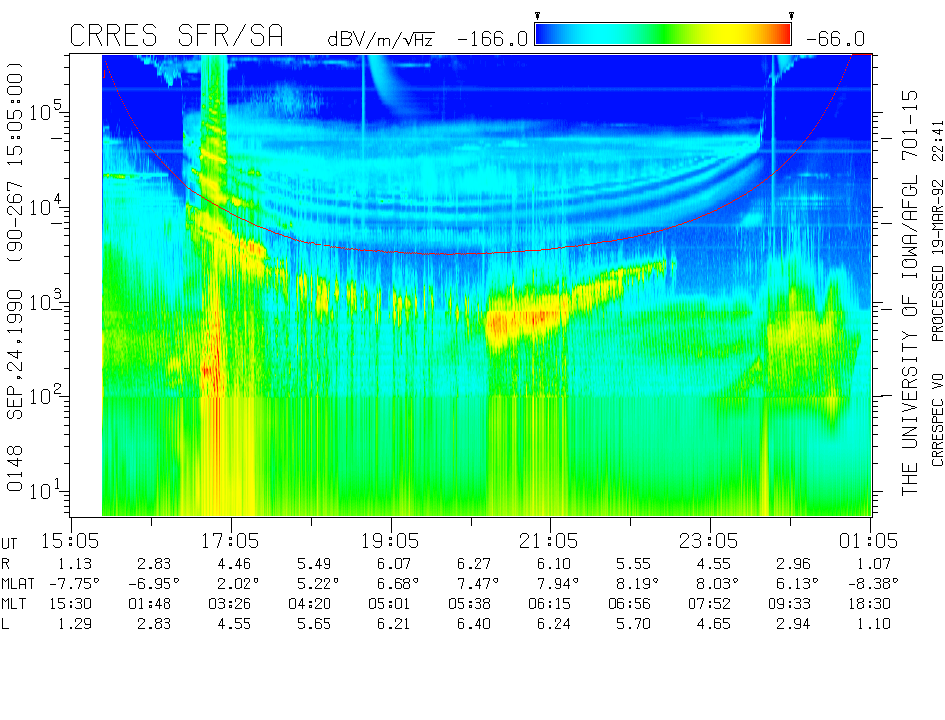Click the dBV/m/√Hz units label

380,39
